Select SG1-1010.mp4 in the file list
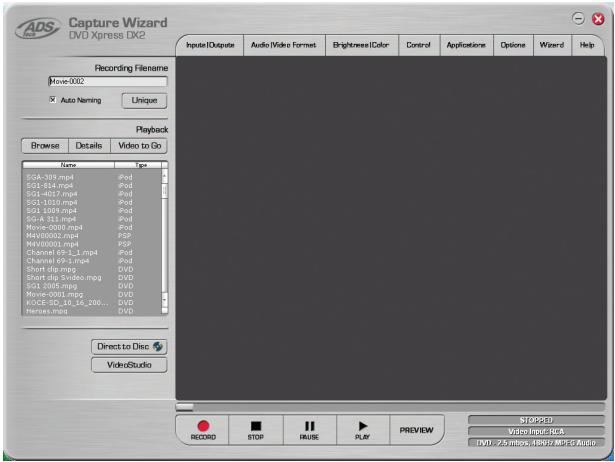 (x=92, y=202)
